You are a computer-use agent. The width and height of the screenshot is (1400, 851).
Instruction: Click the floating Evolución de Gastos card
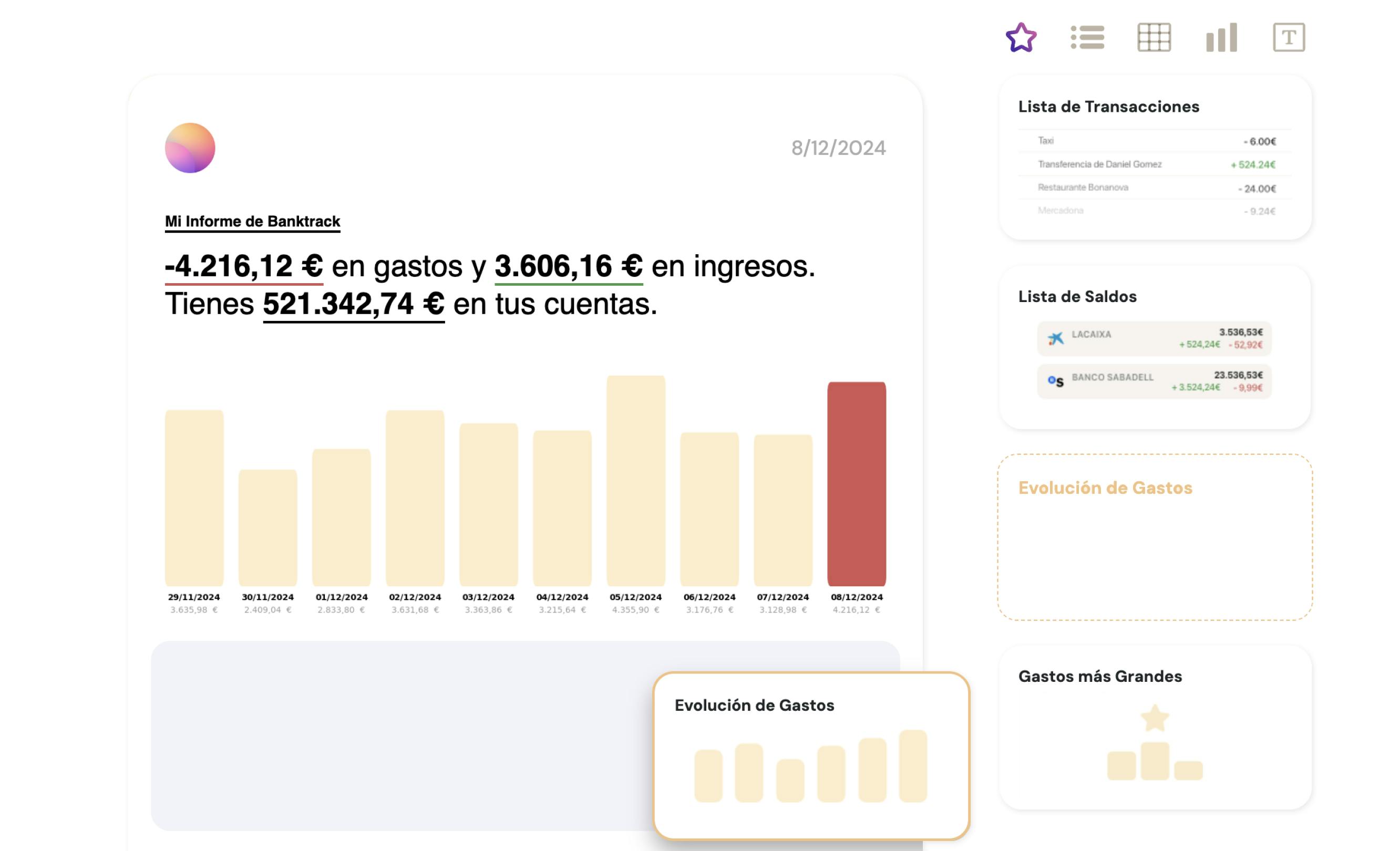coord(811,755)
